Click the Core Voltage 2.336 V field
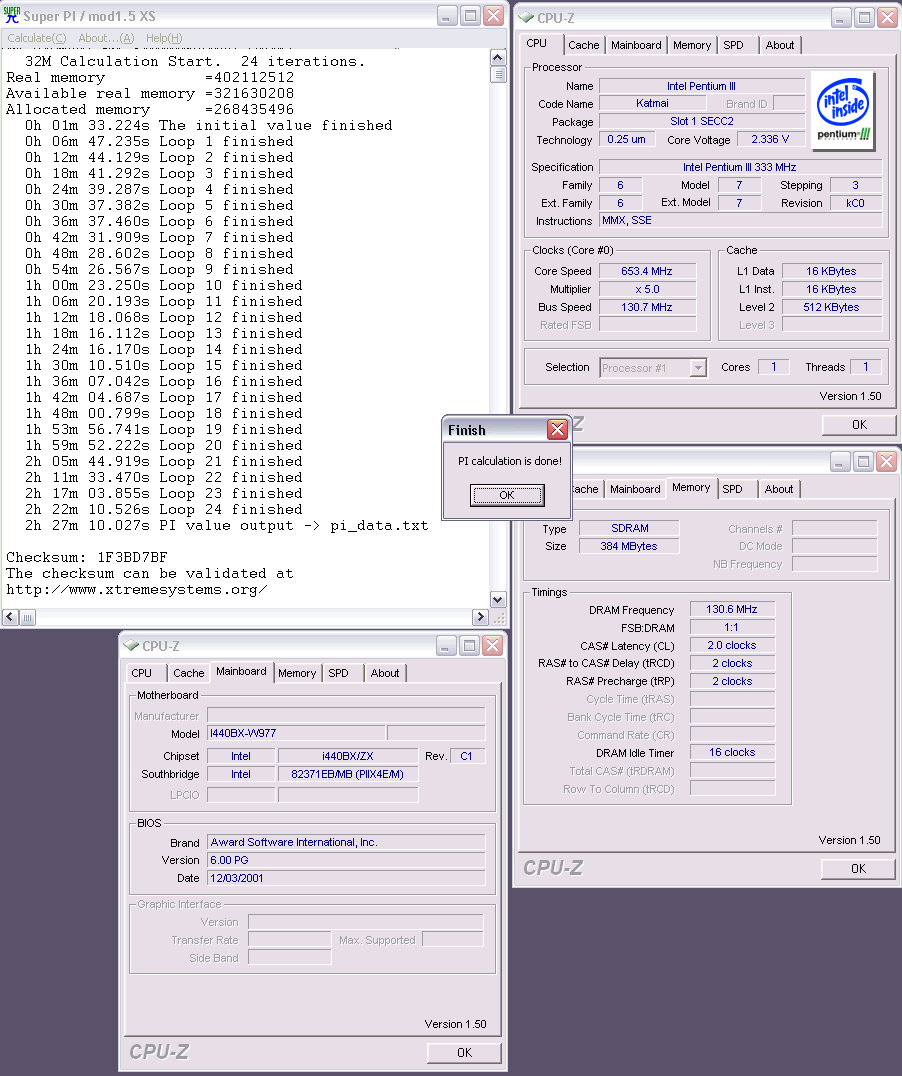This screenshot has width=902, height=1076. pos(770,139)
